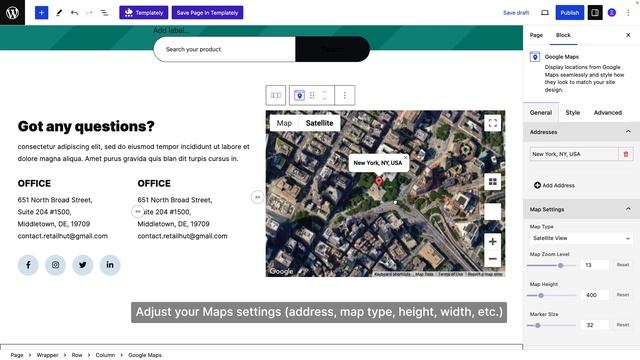
Task: Publish the page
Action: tap(570, 13)
